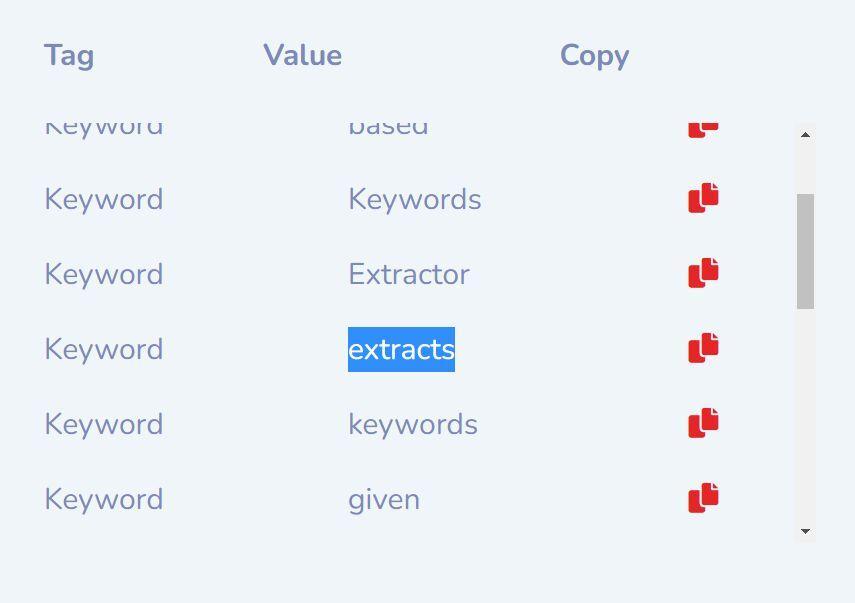Copy the 'Keywords' value
The image size is (855, 603).
[x=703, y=198]
